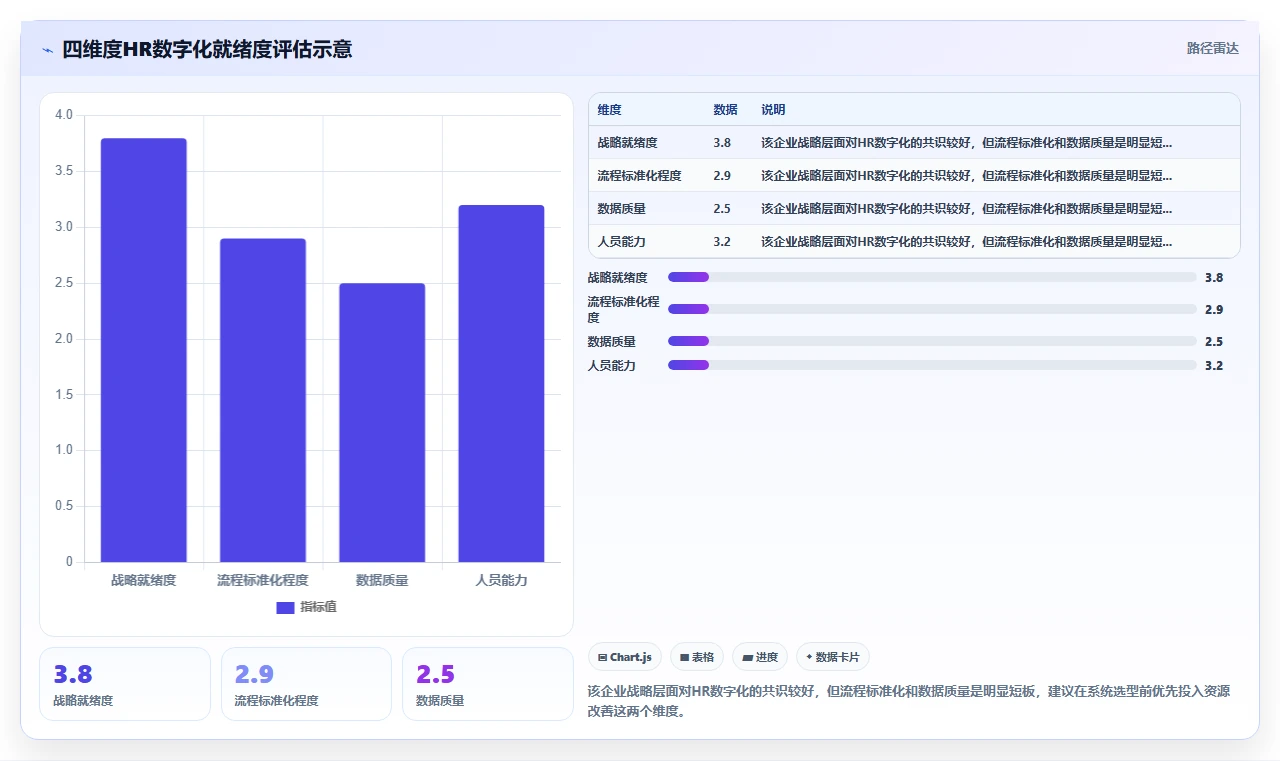This screenshot has height=761, width=1280.
Task: Select the 战略就绪度 bar in chart
Action: tap(144, 350)
